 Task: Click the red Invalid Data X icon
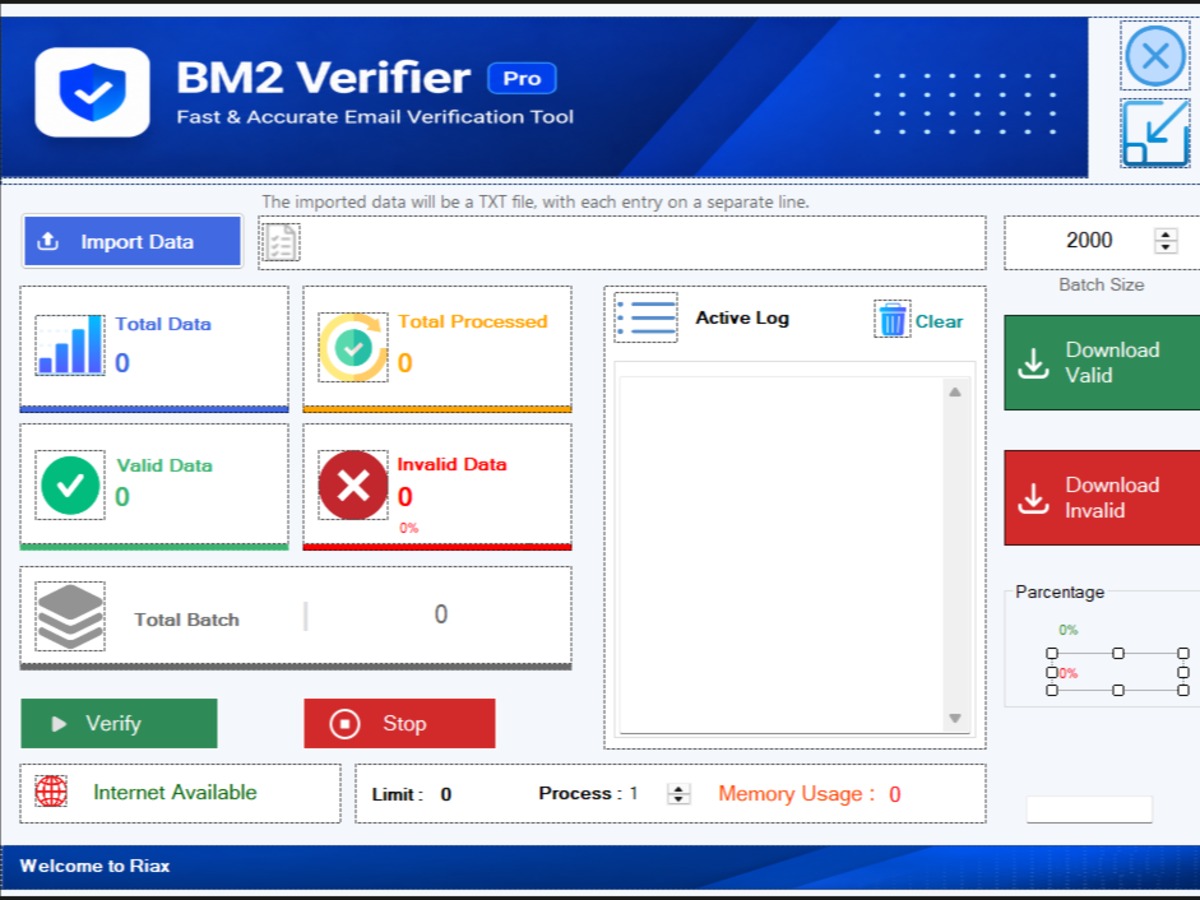pos(353,485)
